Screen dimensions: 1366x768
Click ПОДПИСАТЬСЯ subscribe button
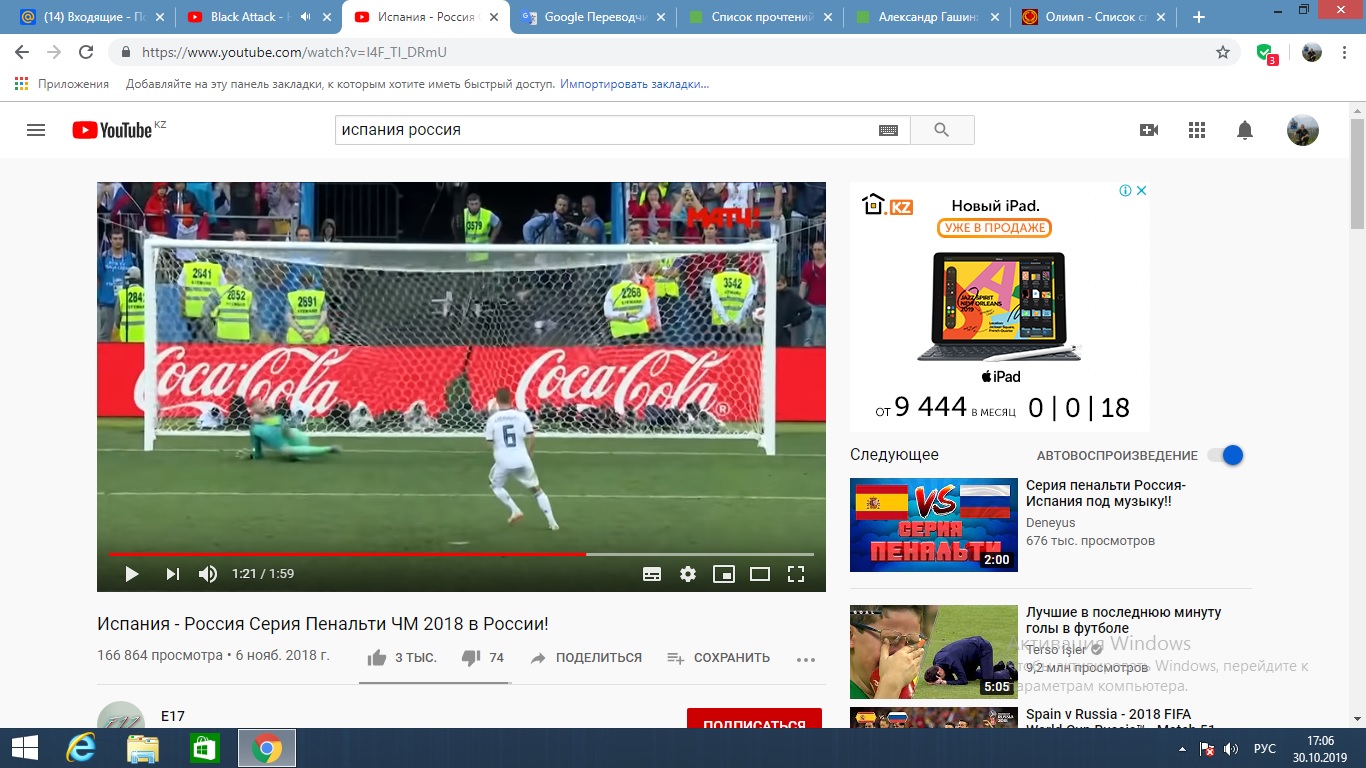[x=754, y=719]
